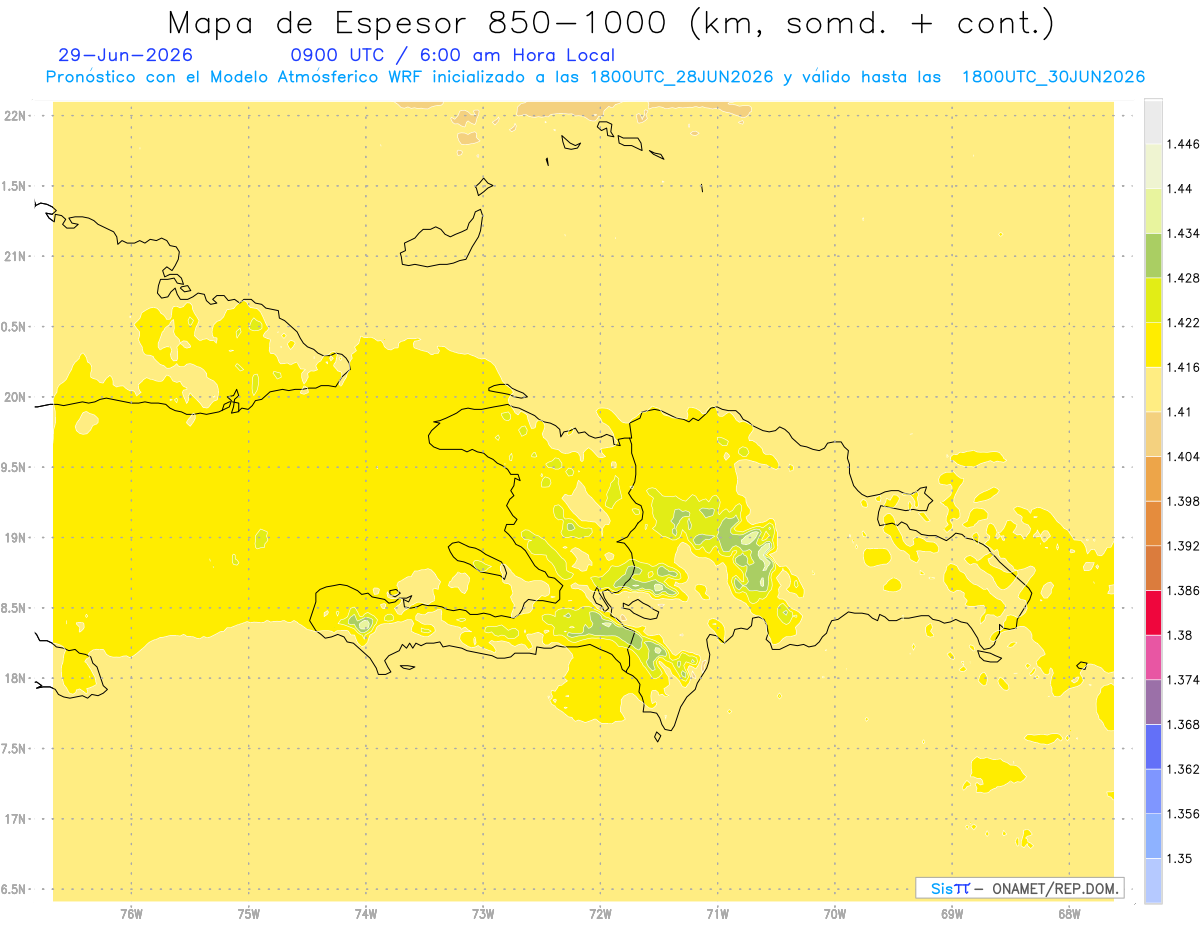The image size is (1200, 927).
Task: Pick the purple swatch between 1.368 and 1.374
Action: (x=1153, y=702)
